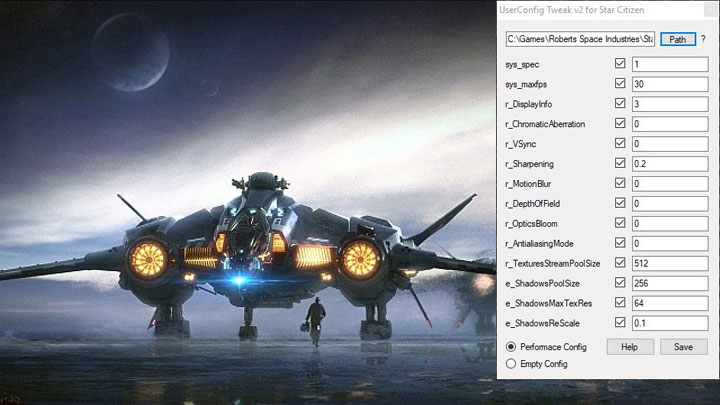Select the Empty Config radio button

(x=511, y=364)
